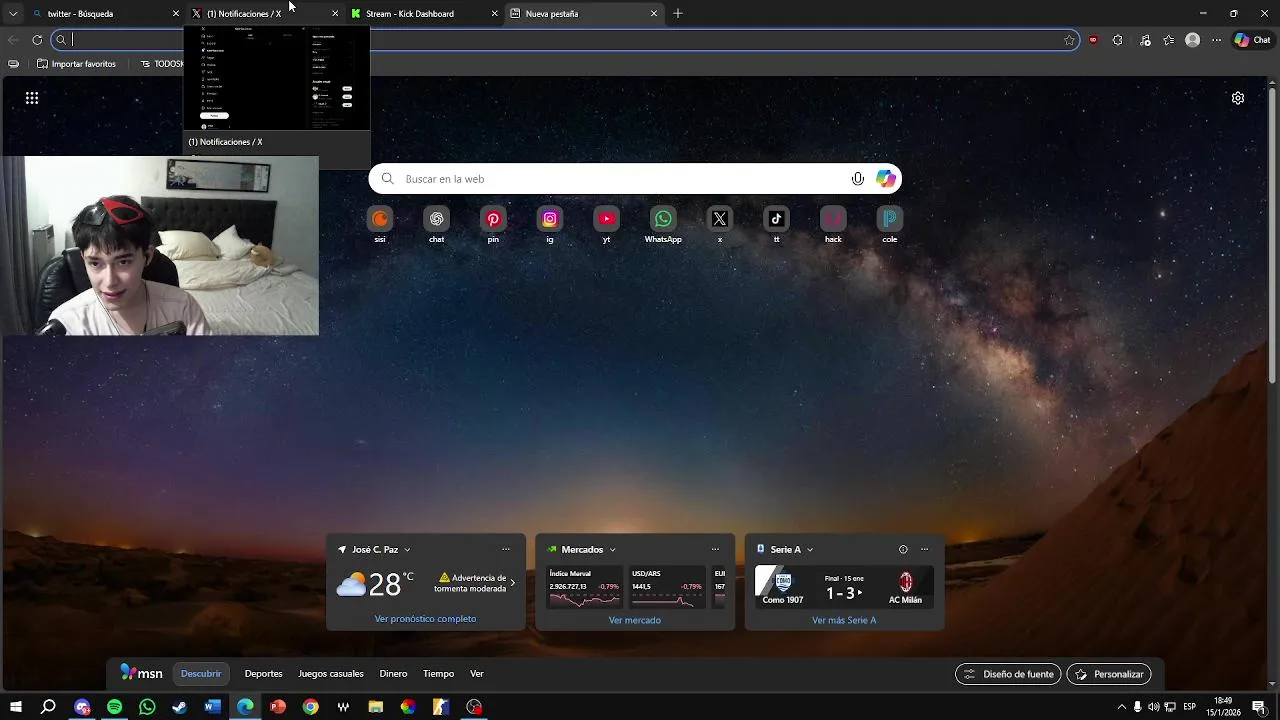The width and height of the screenshot is (1280, 720).
Task: Open the chat (ChatGPT) shortcut tile
Action: (x=437, y=219)
